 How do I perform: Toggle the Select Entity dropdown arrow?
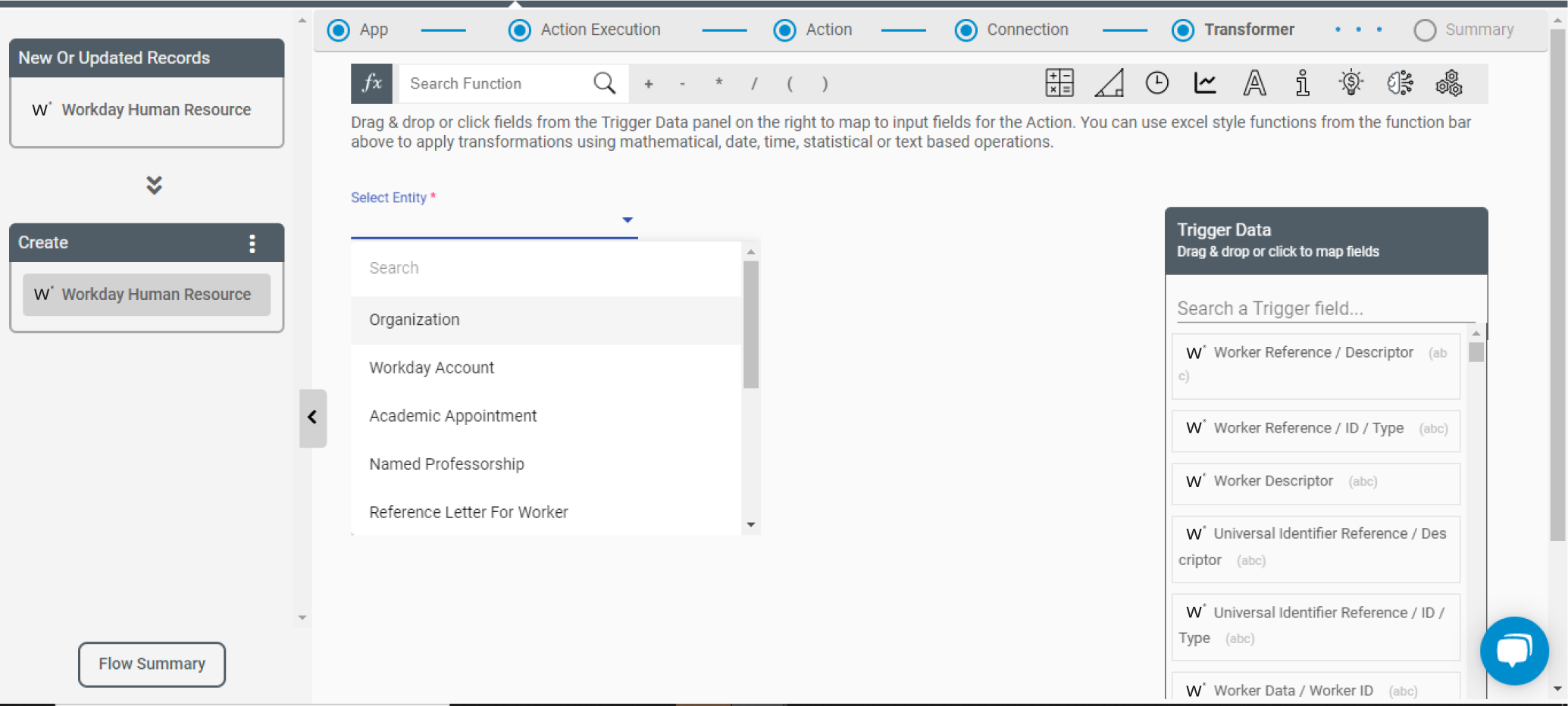(x=628, y=220)
